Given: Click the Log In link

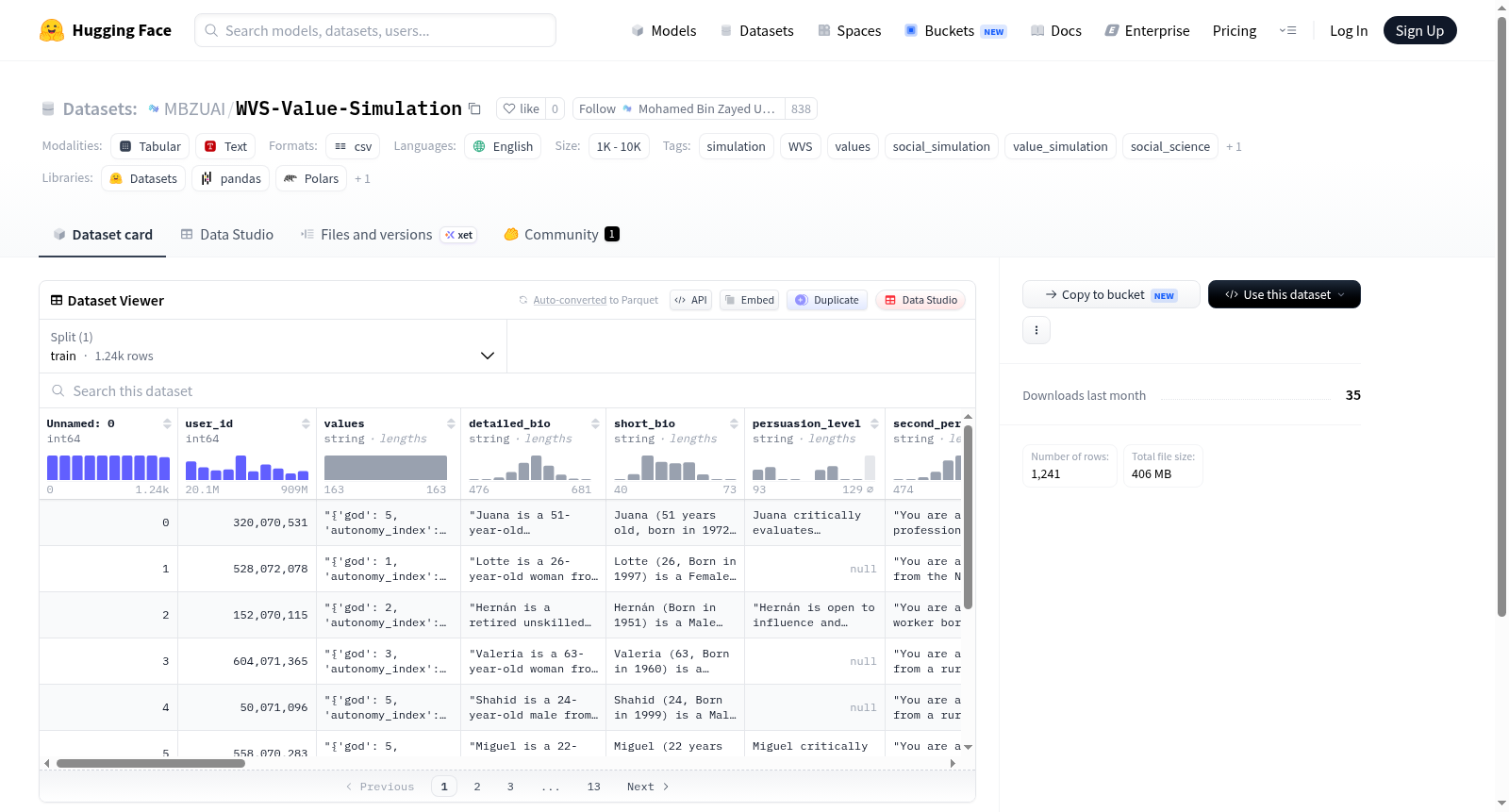Looking at the screenshot, I should [1349, 30].
